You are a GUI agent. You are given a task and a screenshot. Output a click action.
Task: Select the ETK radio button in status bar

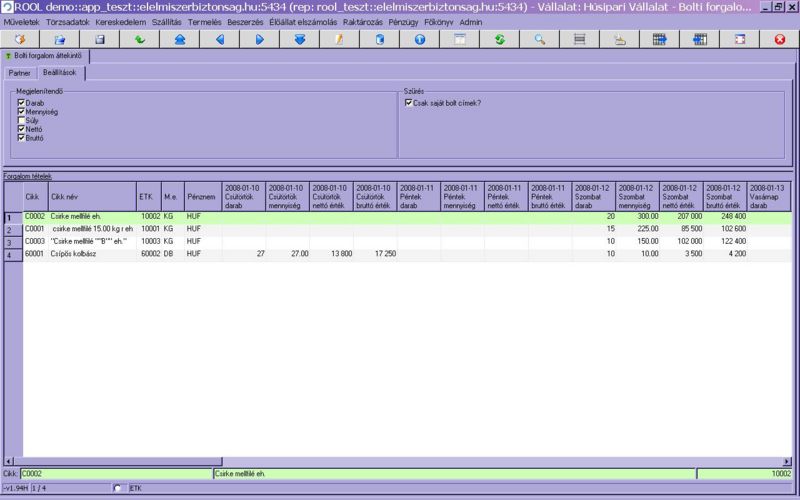pos(119,488)
